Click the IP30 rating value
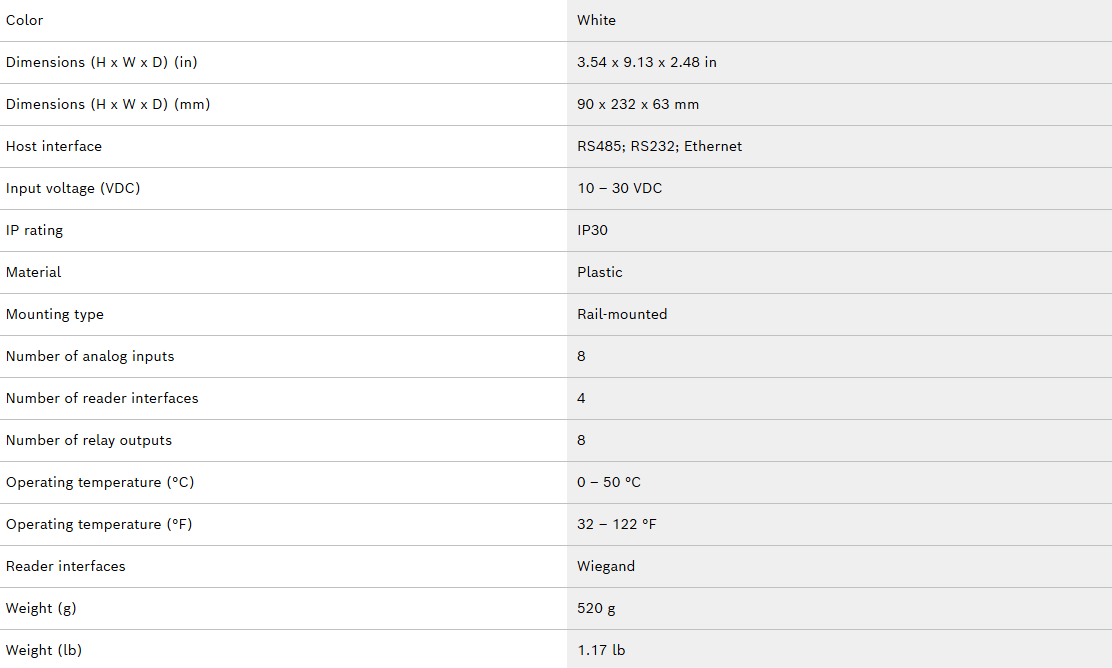 [592, 230]
